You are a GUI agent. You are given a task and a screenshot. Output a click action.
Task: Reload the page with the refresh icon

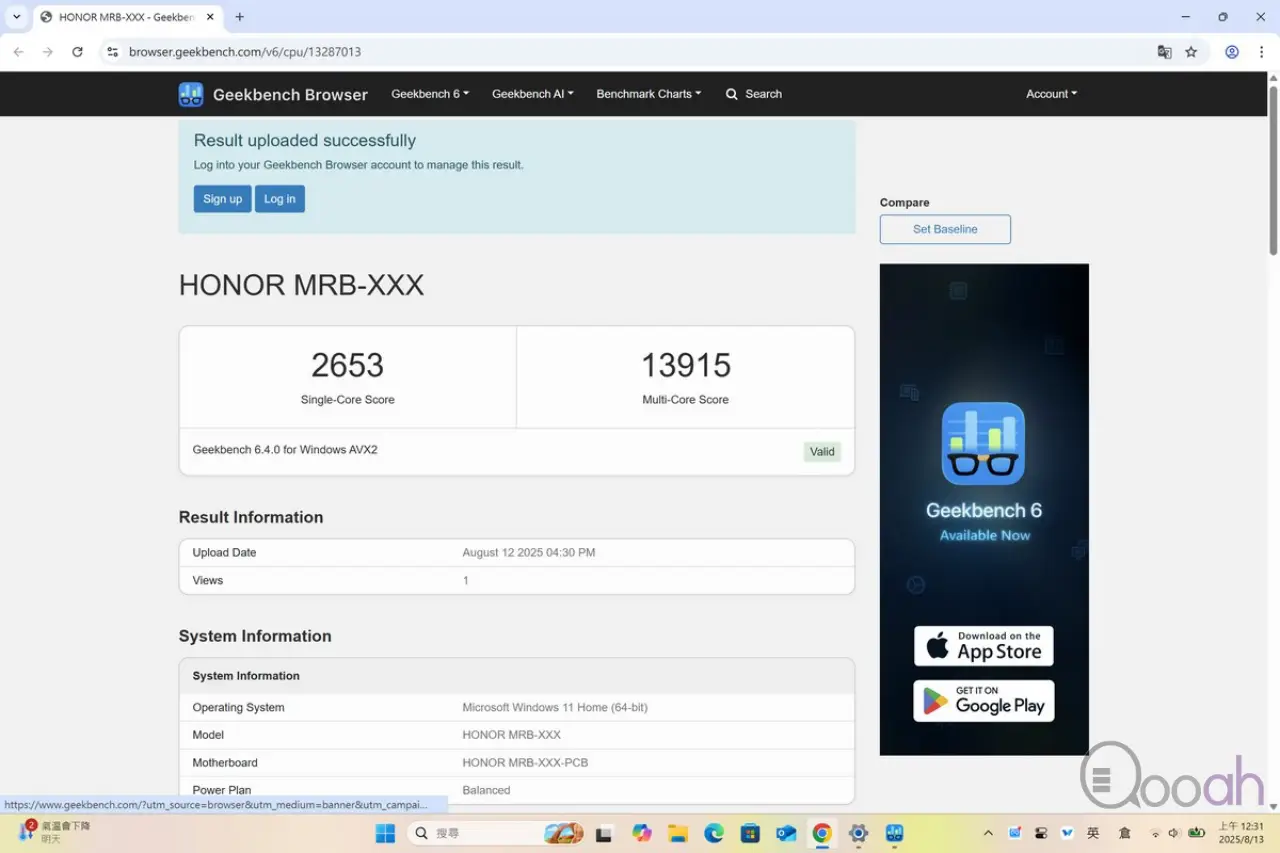point(77,52)
